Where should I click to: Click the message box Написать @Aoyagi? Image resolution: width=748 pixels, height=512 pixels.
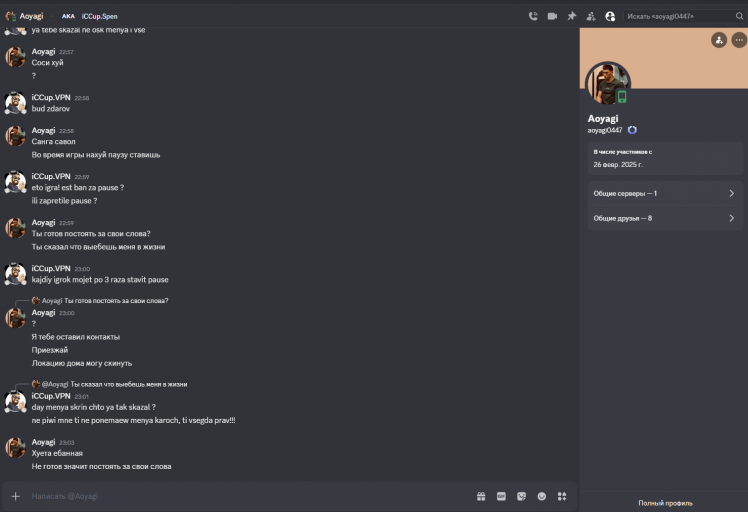(x=248, y=496)
